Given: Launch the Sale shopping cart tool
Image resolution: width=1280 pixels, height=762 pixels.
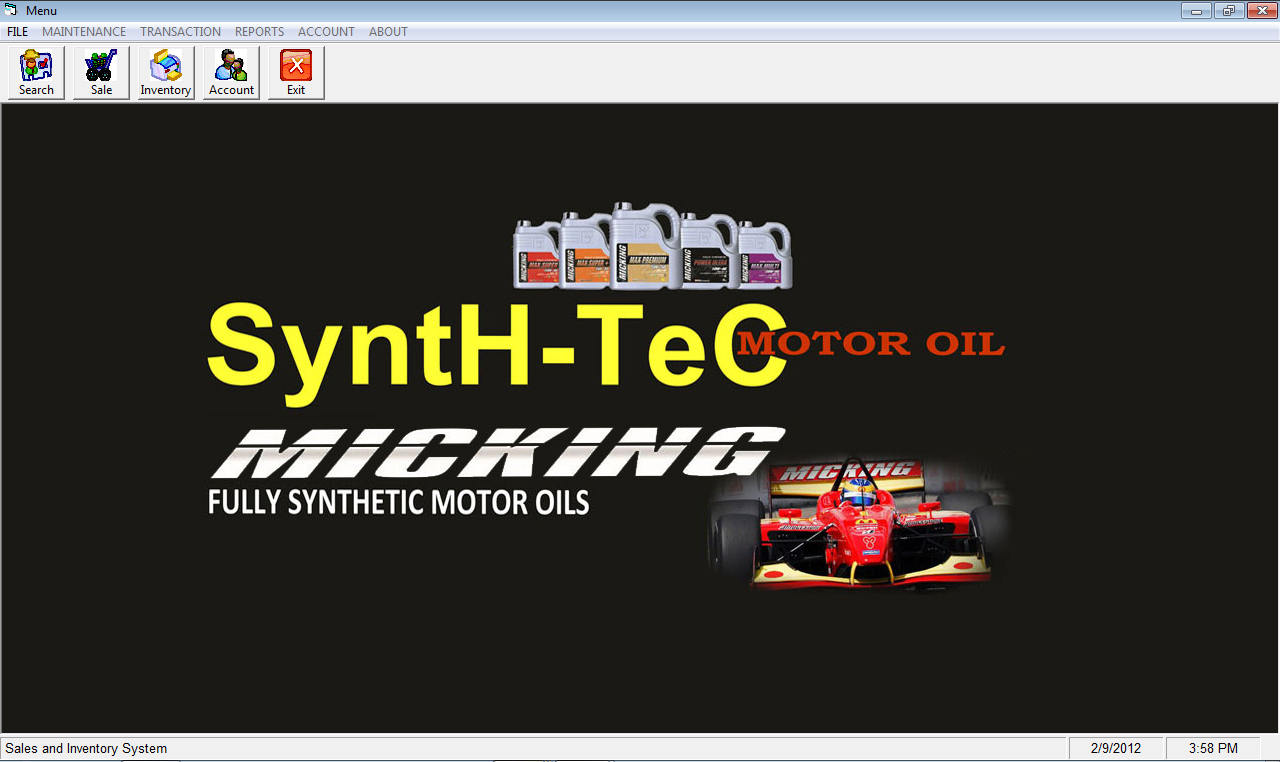Looking at the screenshot, I should [101, 73].
